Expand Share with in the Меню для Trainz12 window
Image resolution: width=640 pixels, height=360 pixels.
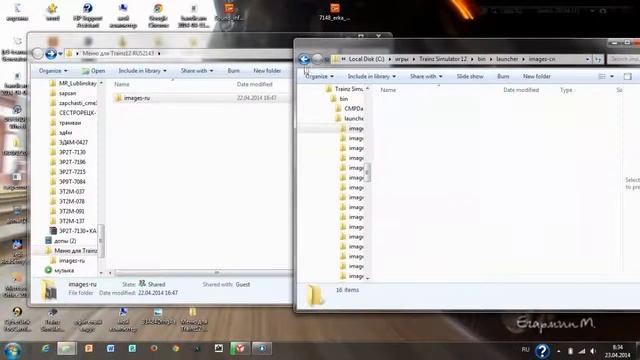coord(197,71)
